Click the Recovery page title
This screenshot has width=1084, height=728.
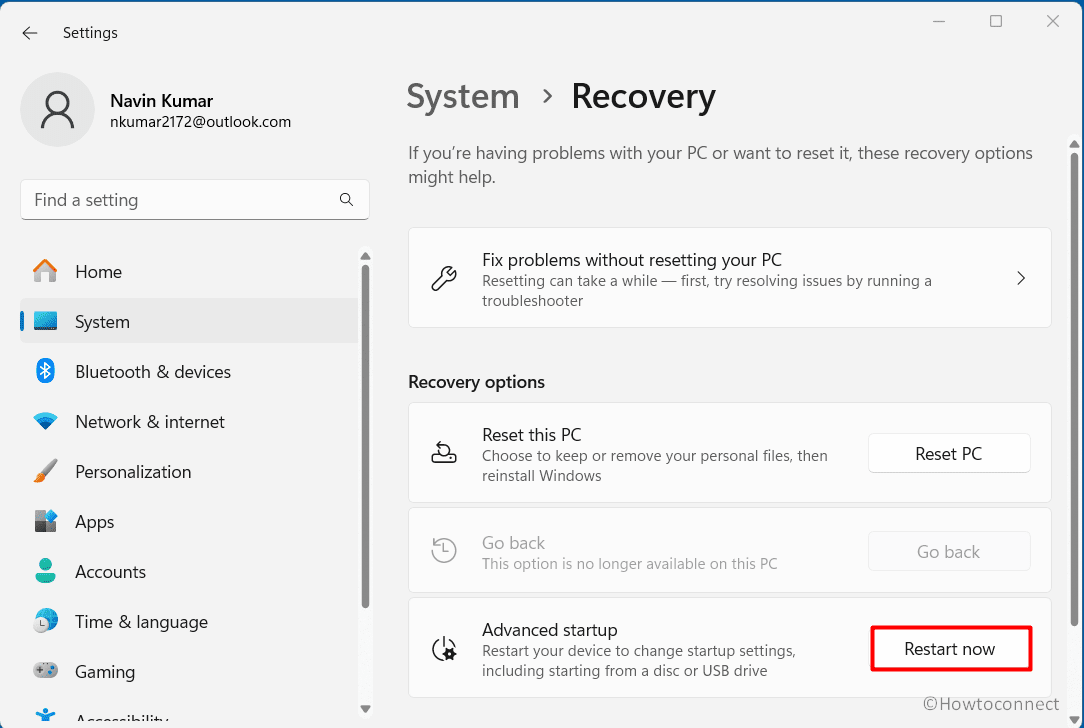point(644,96)
